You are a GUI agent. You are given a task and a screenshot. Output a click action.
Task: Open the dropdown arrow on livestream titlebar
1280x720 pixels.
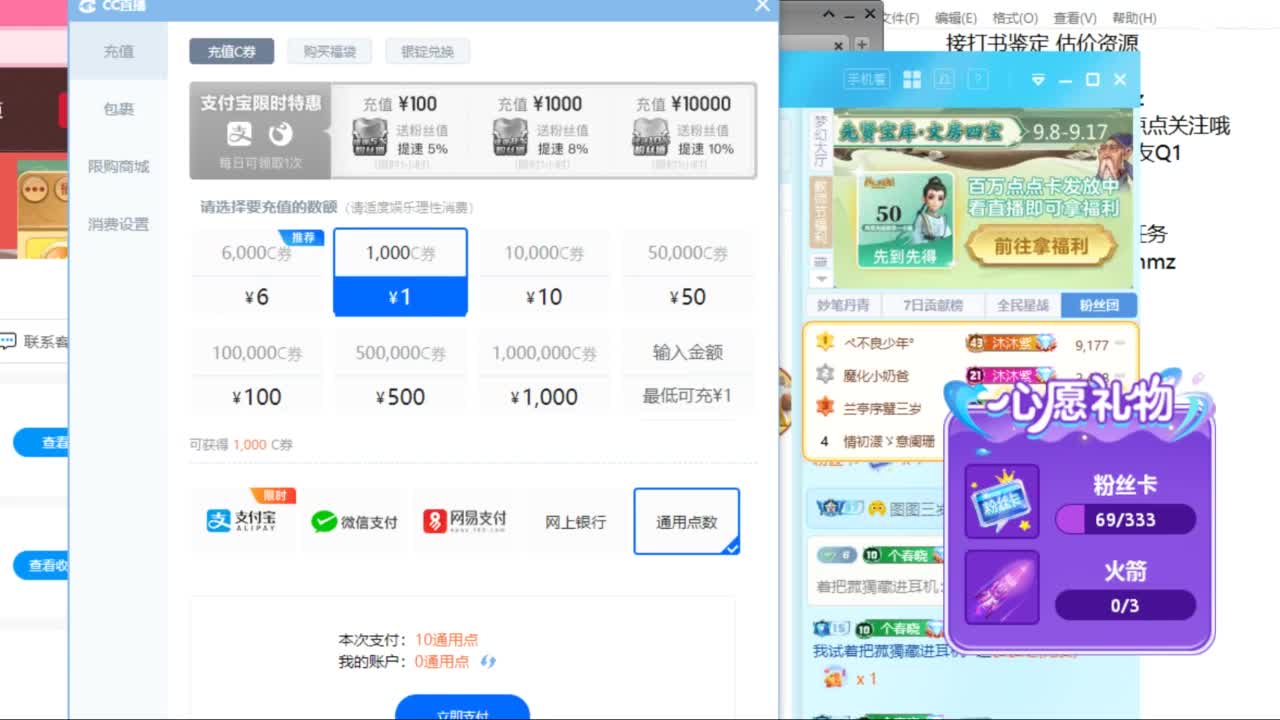[x=1038, y=79]
